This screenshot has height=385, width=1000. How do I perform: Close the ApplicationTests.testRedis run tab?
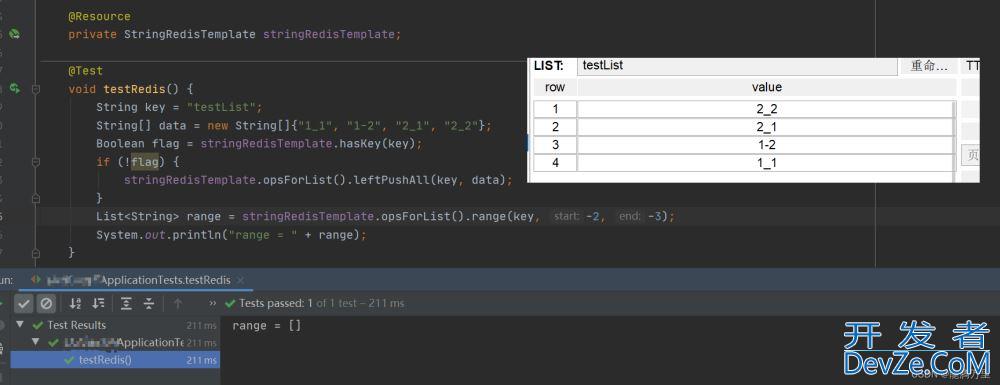[x=241, y=280]
